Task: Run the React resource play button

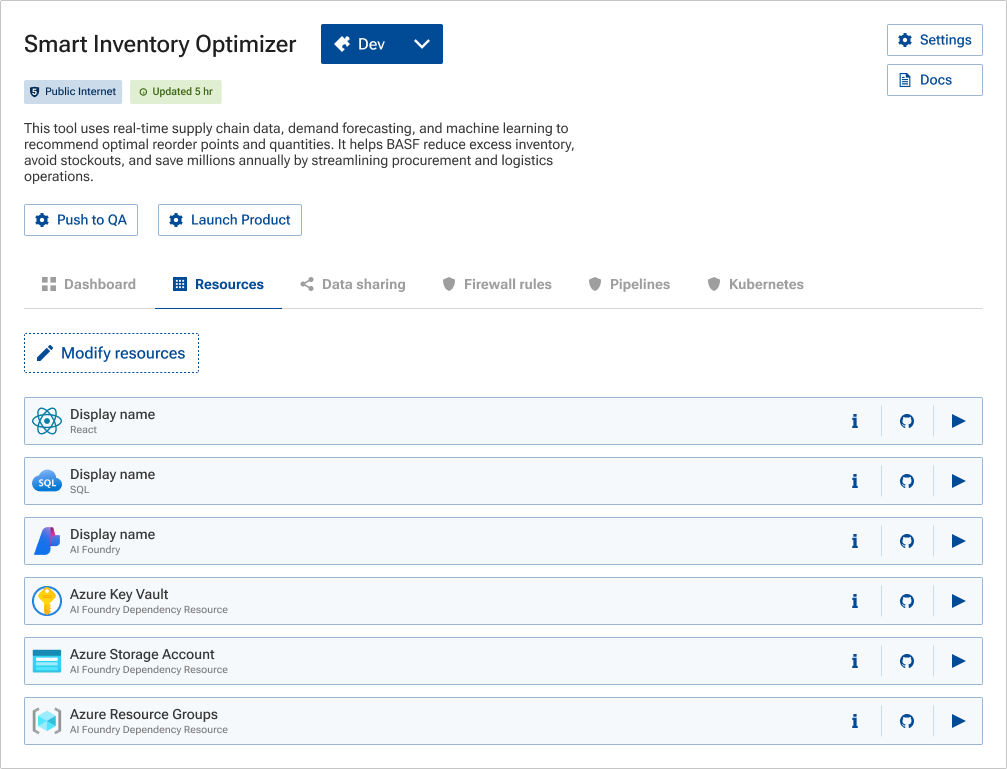Action: (x=958, y=421)
